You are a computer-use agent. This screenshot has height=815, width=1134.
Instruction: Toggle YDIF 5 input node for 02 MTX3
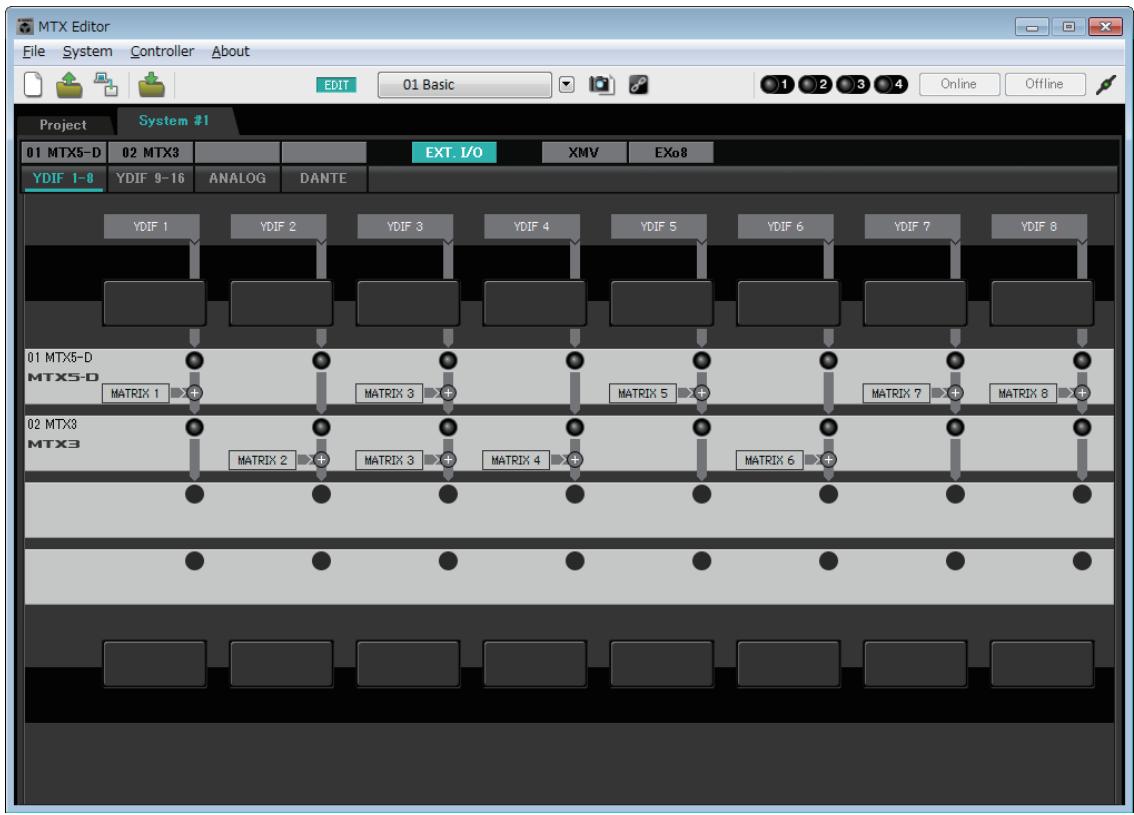point(702,427)
